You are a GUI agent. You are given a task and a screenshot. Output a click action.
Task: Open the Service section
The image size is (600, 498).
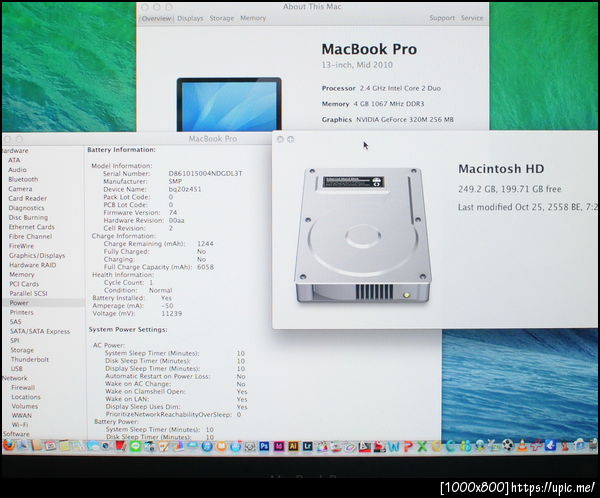coord(472,18)
